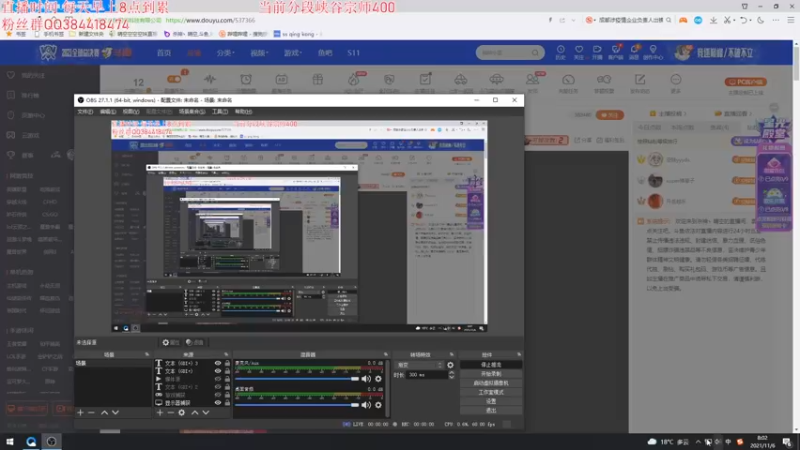Screen dimensions: 800x450
Task: Expand 游戏 dropdown in Douyu nav
Action: pos(292,53)
